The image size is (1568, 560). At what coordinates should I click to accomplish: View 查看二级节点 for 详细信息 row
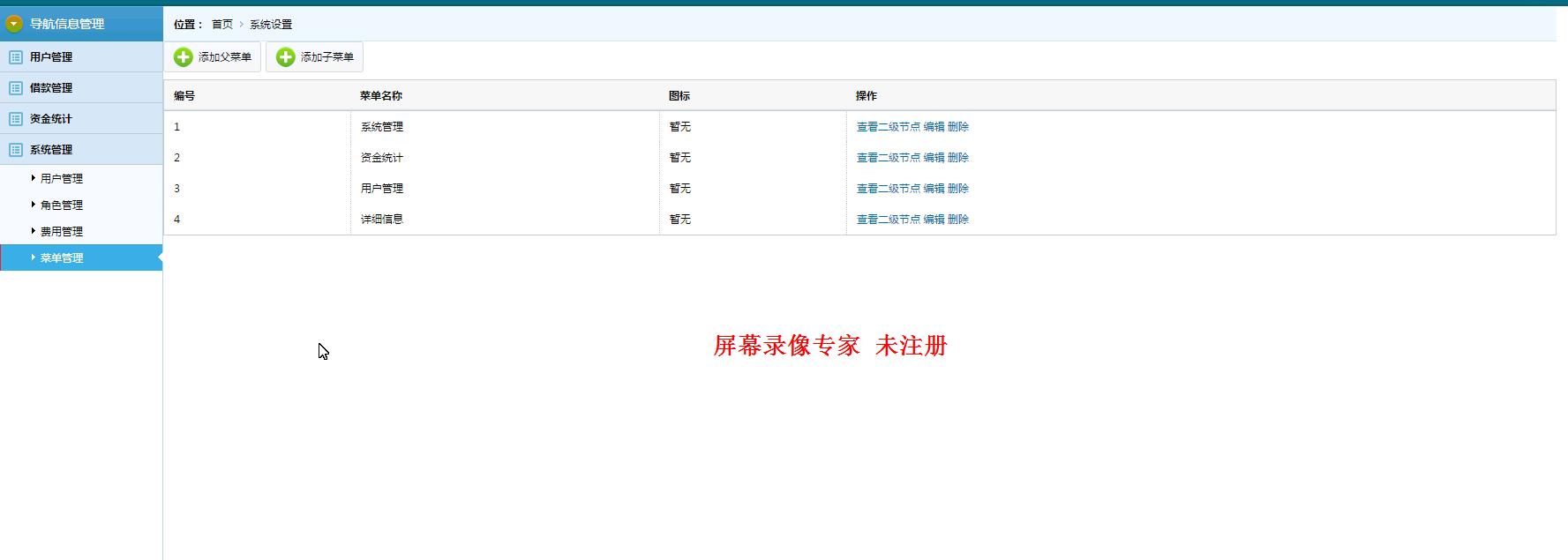click(889, 220)
